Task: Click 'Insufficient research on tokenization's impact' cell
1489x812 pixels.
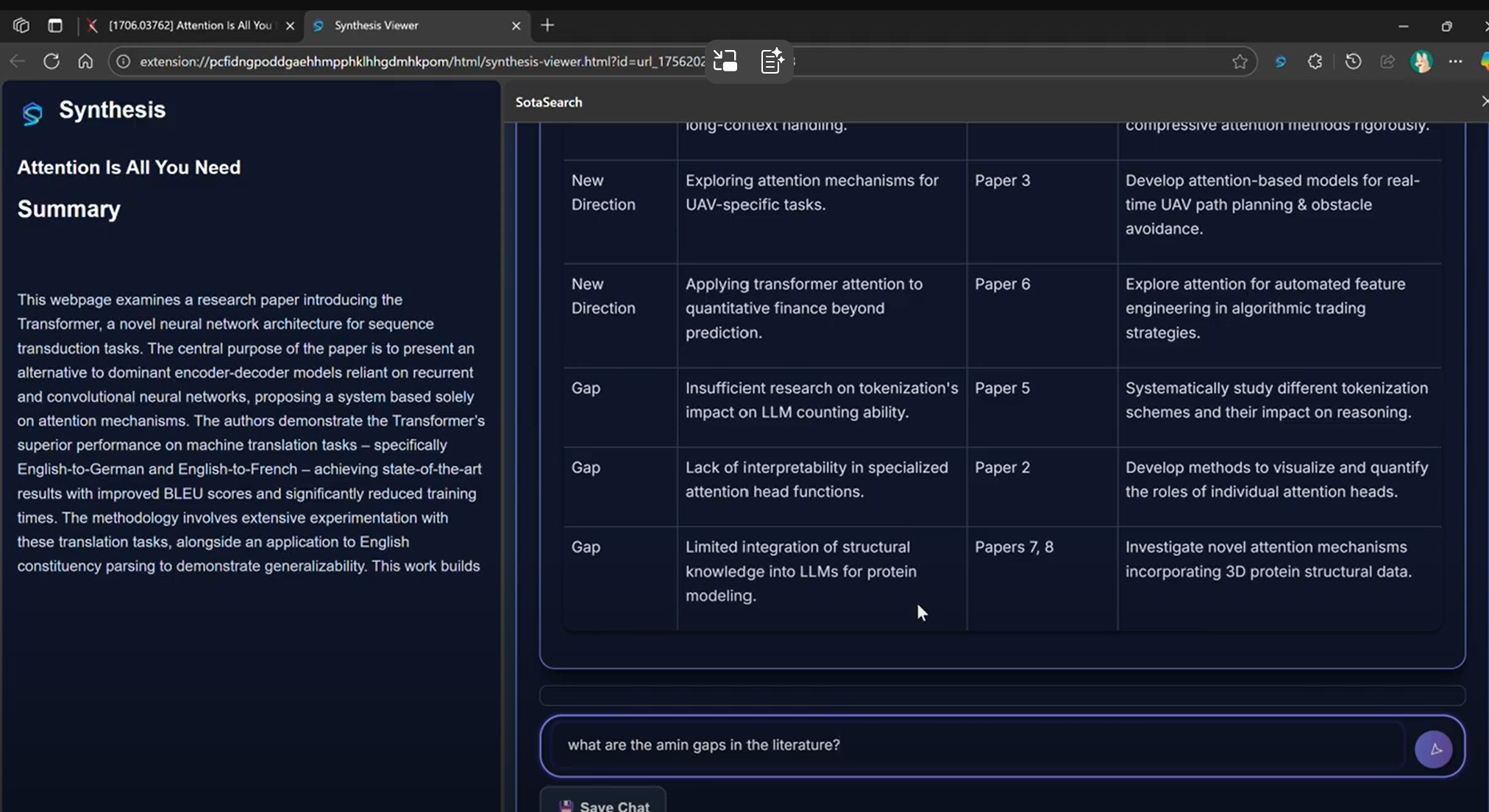Action: pos(822,407)
